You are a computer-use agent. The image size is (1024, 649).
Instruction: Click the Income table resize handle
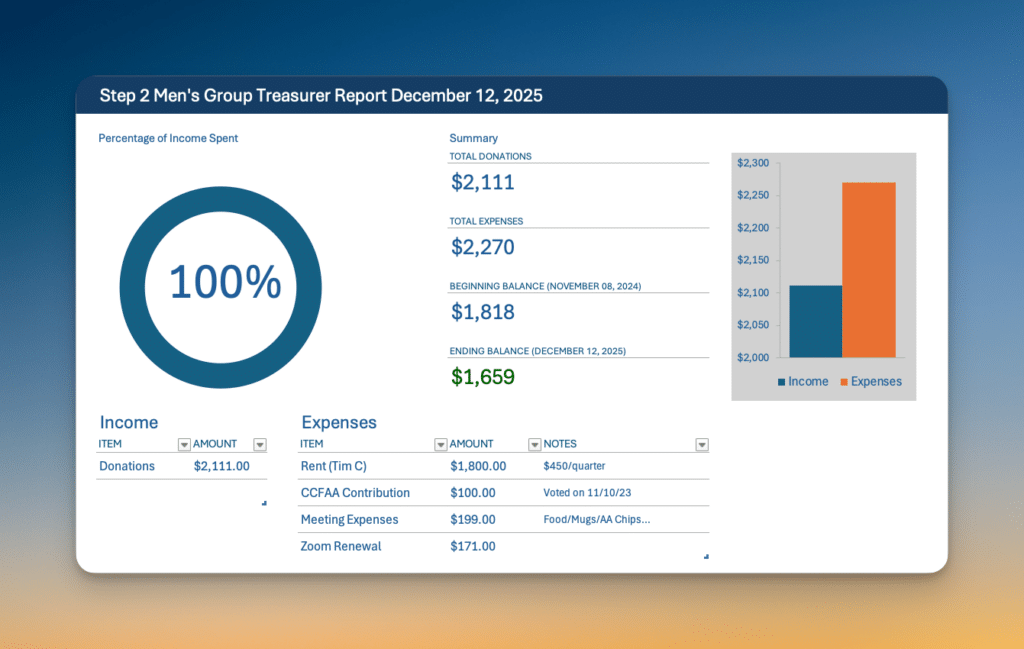pos(264,503)
